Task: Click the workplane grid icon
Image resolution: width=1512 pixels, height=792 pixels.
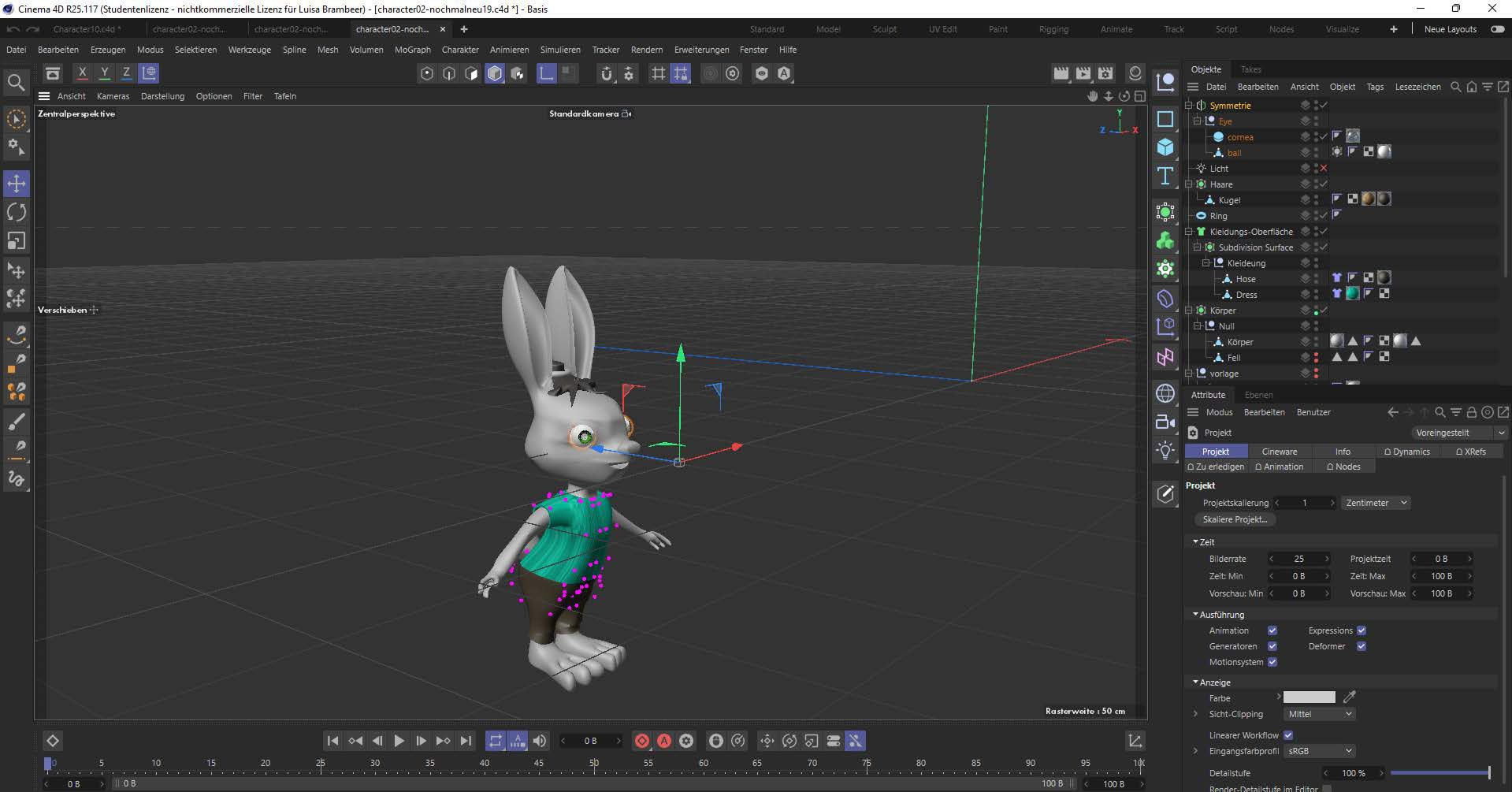Action: (658, 73)
